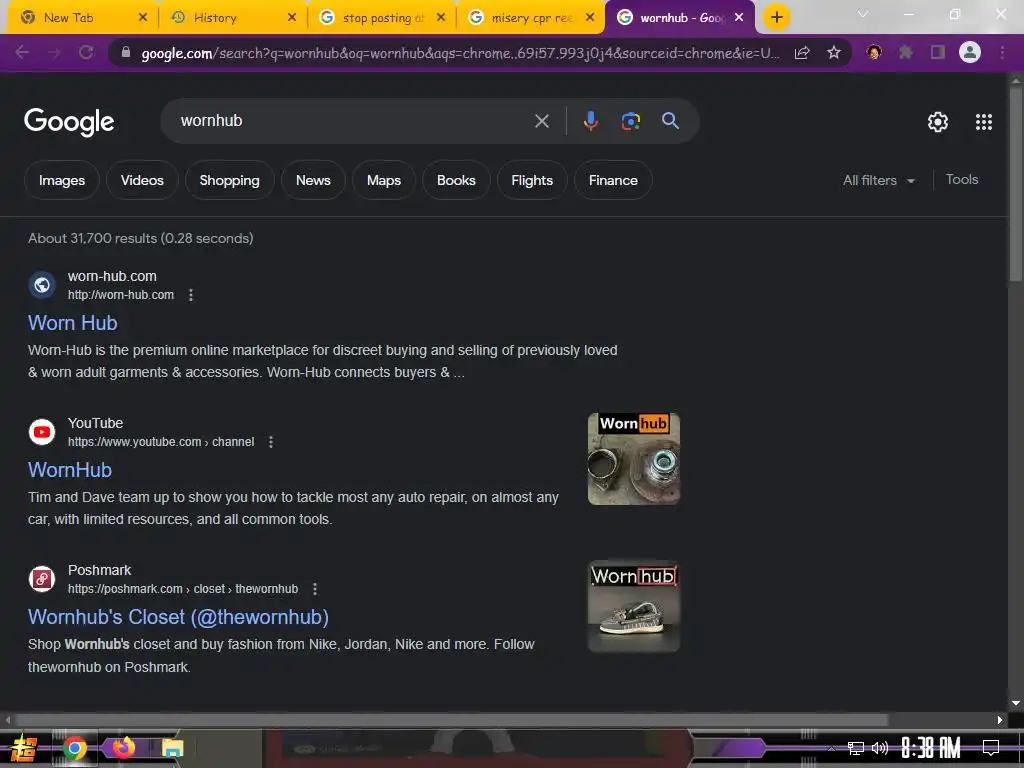Open the Chrome three-dot menu

(x=1002, y=52)
